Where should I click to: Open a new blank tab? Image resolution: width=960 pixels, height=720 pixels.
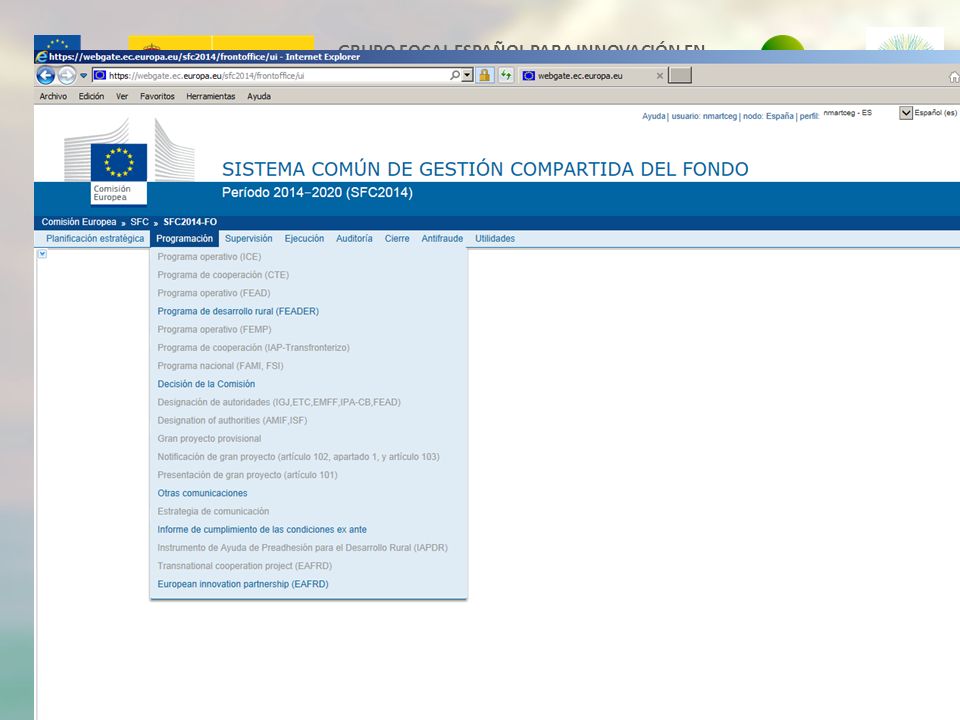(x=680, y=75)
